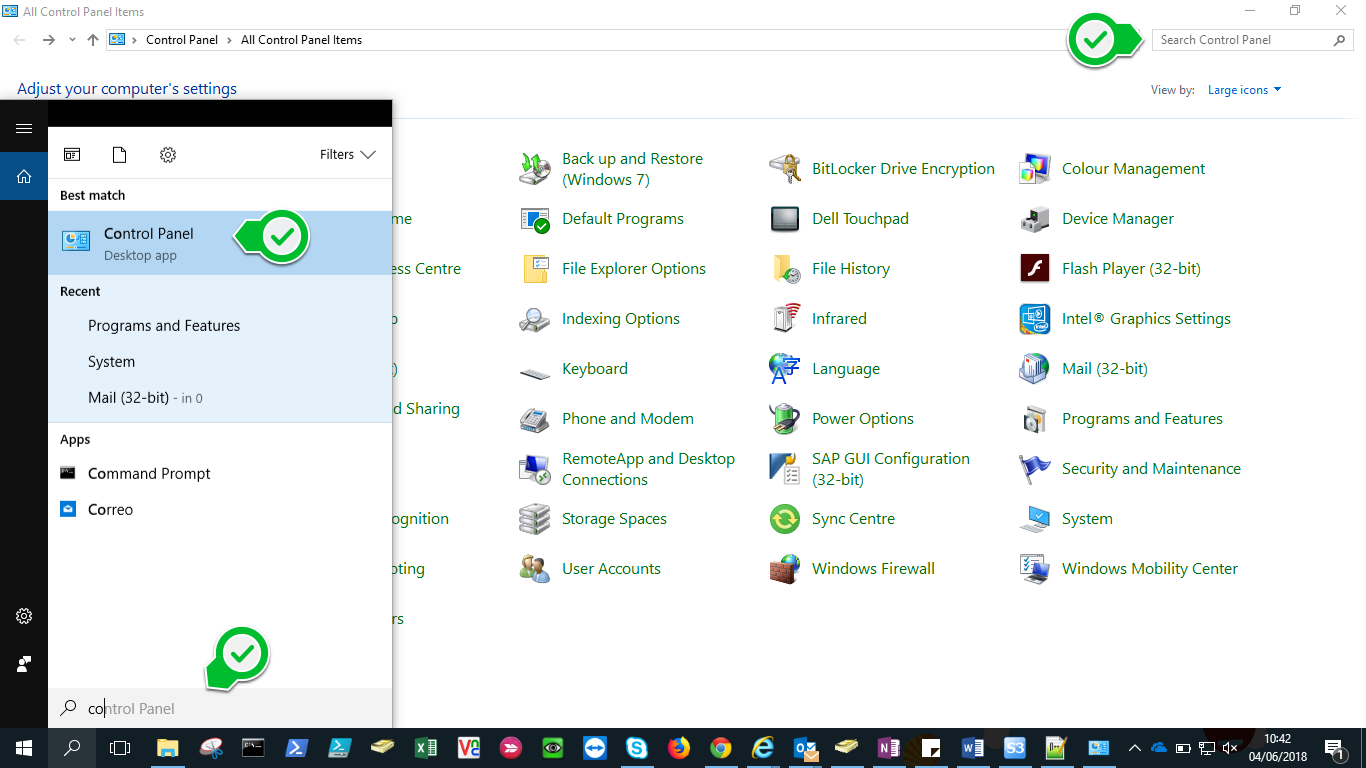This screenshot has width=1366, height=768.
Task: Open Intel Graphics Settings icon
Action: click(x=1035, y=319)
